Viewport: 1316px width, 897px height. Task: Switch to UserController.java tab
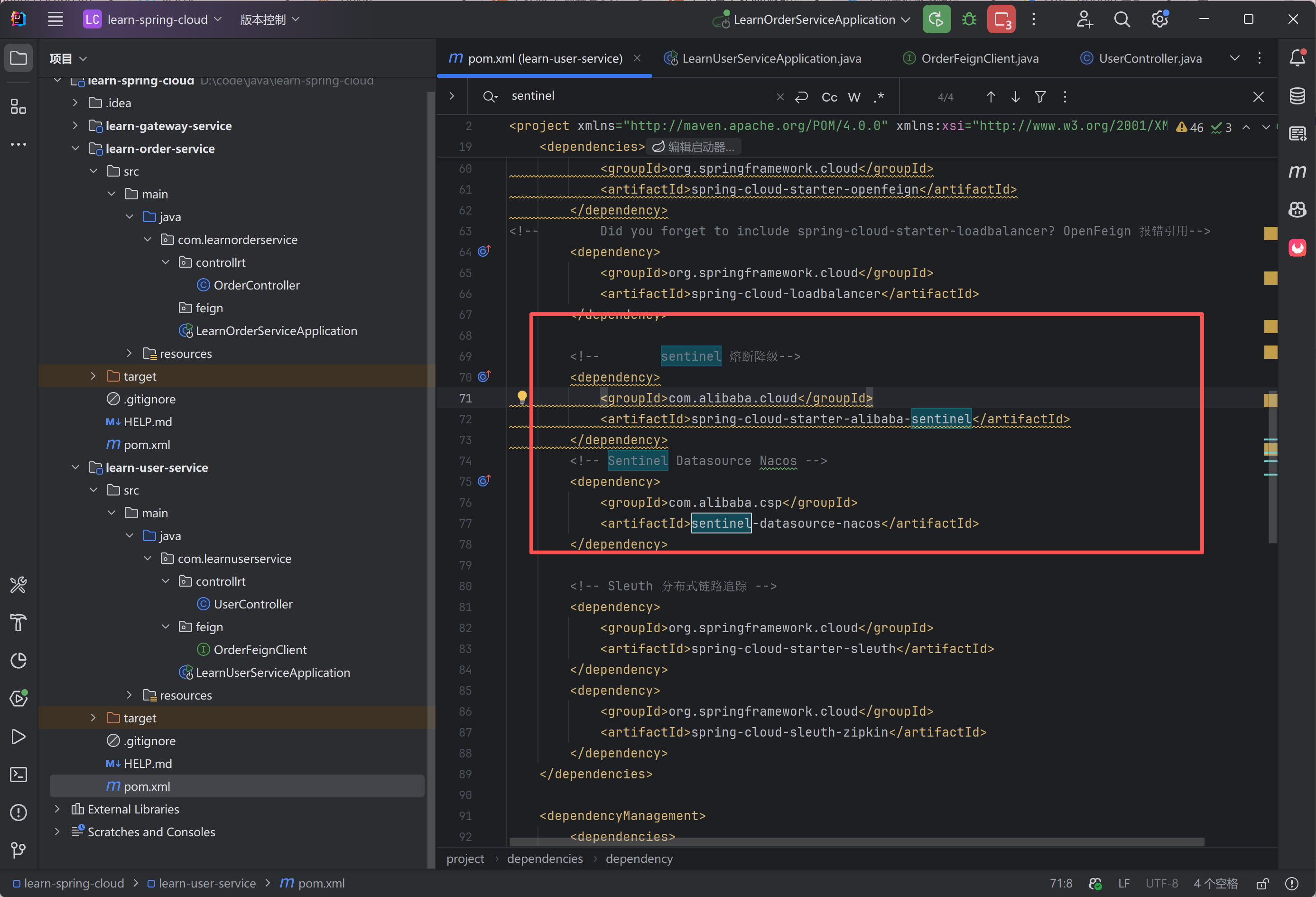[x=1141, y=58]
